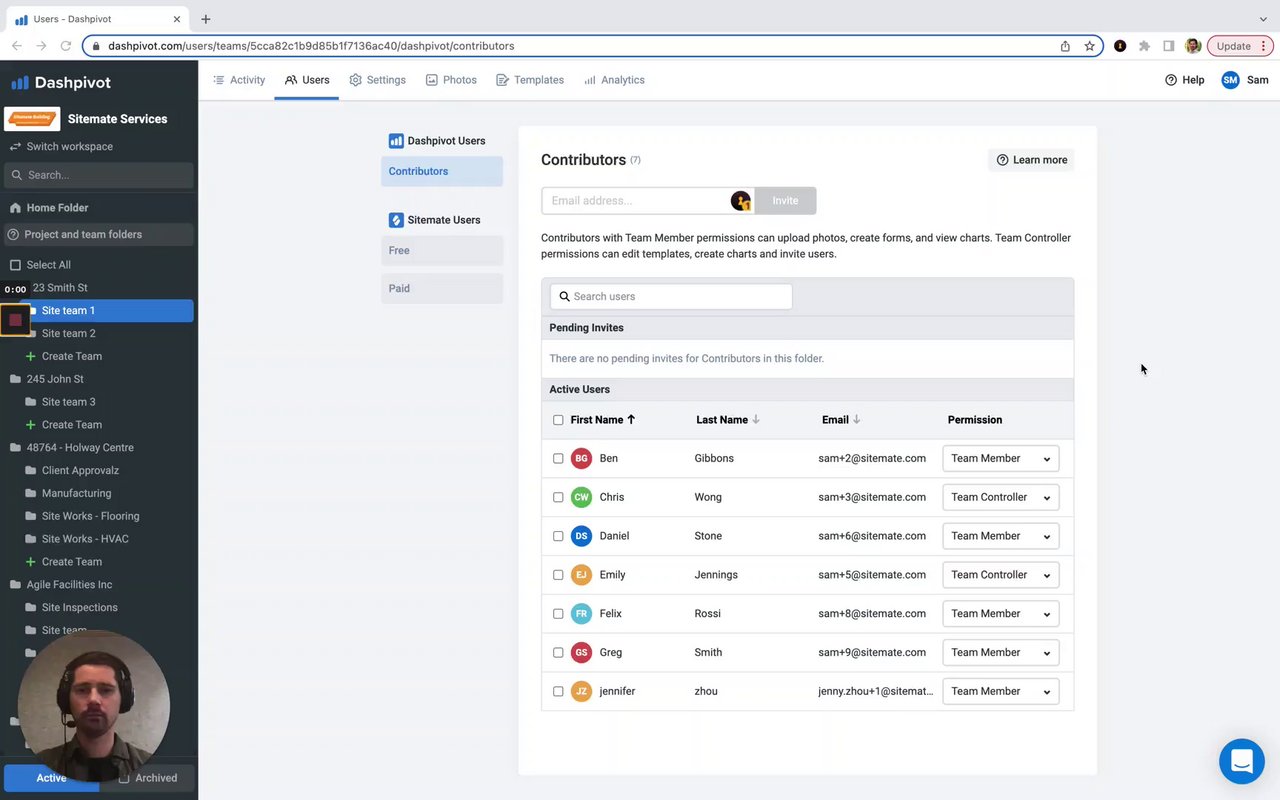Open the Analytics tab

[614, 80]
